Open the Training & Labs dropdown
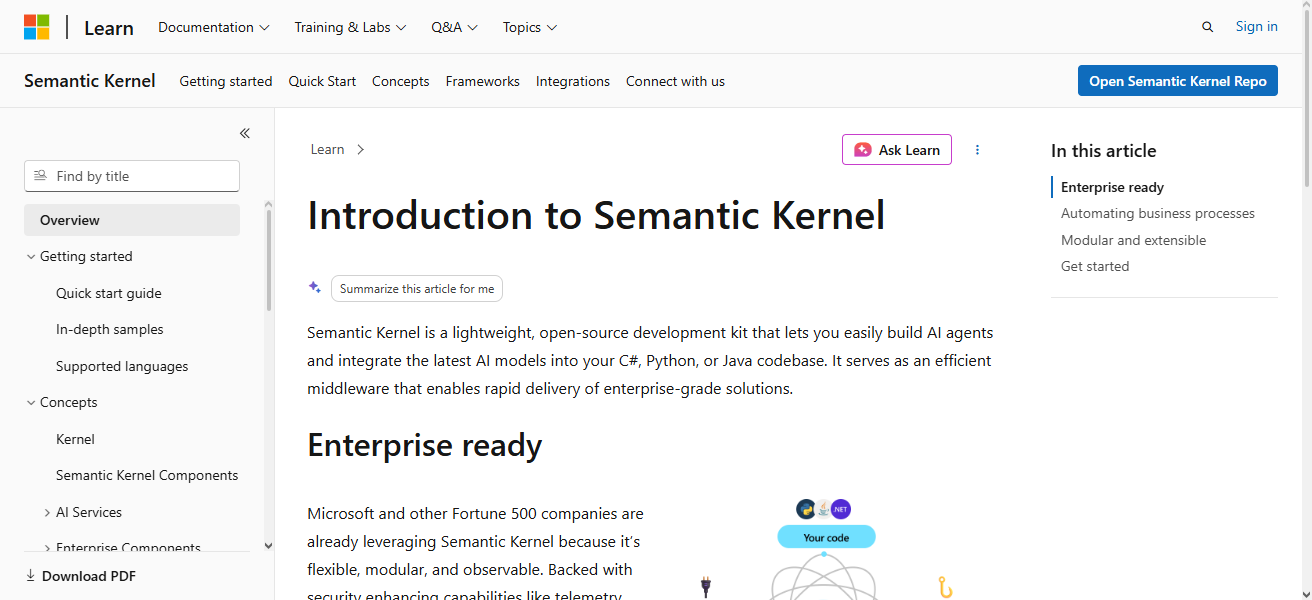 tap(350, 27)
